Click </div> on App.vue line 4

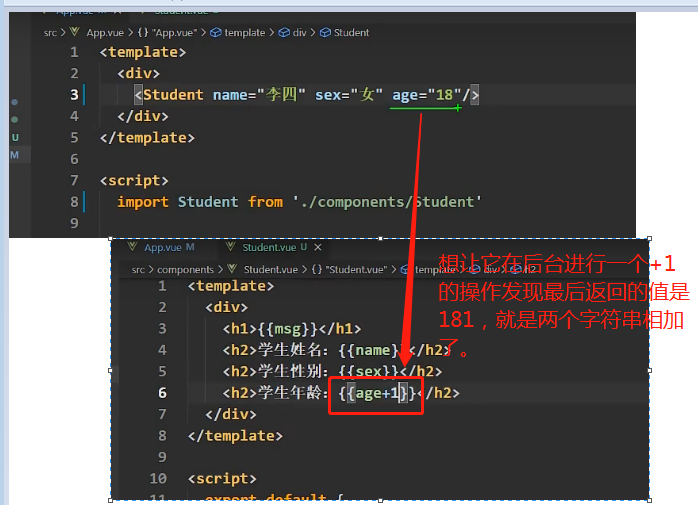(143, 116)
